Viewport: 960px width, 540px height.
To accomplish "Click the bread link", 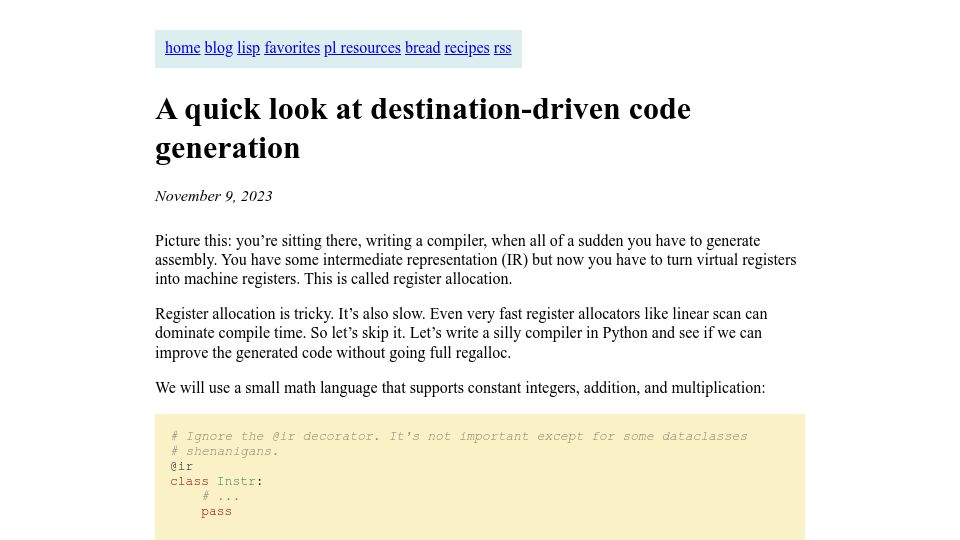I will coord(422,48).
